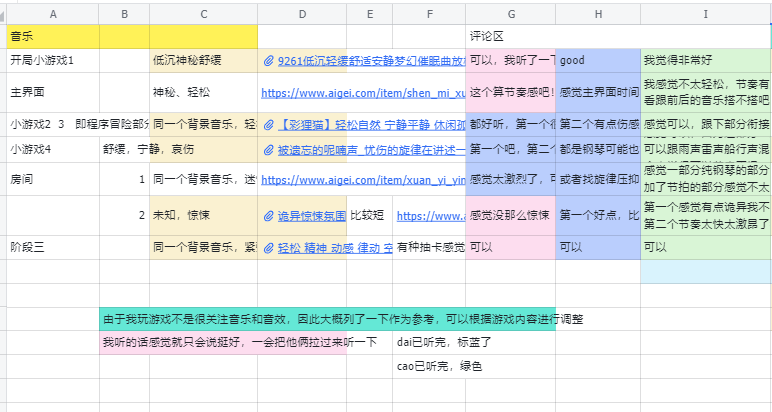Click the paperclip icon before 【彩狸猫】轻松自然

coord(268,126)
